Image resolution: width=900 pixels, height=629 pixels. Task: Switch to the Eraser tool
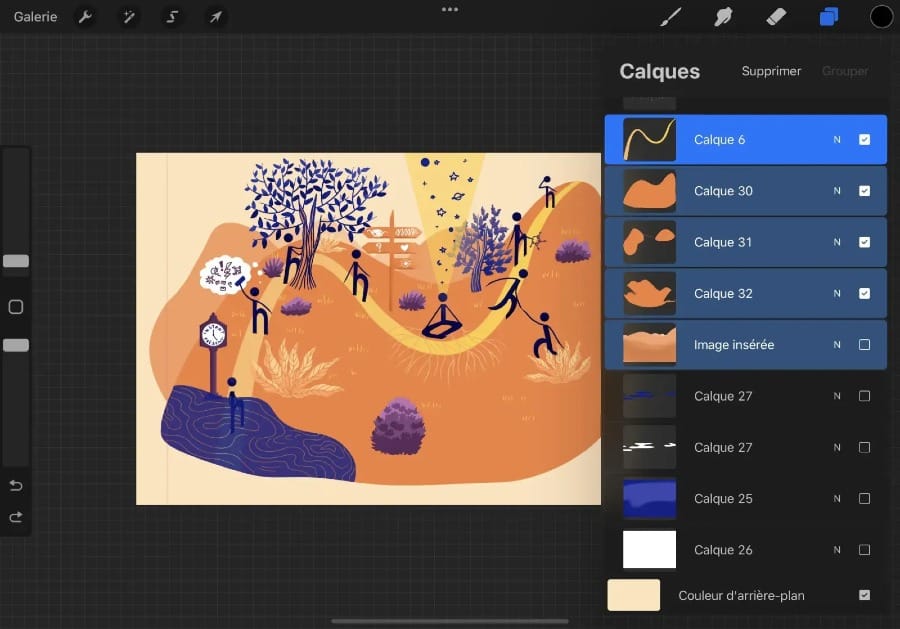point(775,16)
